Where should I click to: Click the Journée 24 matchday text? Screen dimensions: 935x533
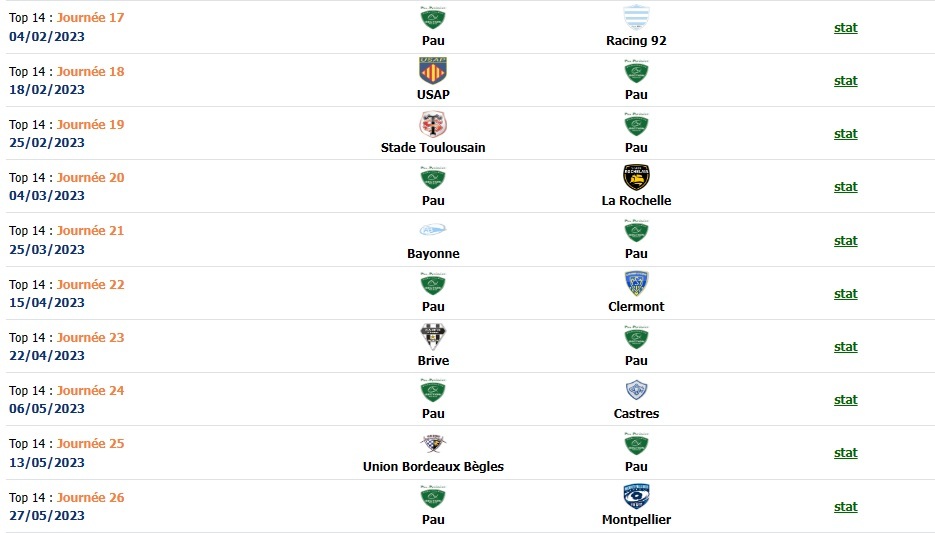pos(90,391)
